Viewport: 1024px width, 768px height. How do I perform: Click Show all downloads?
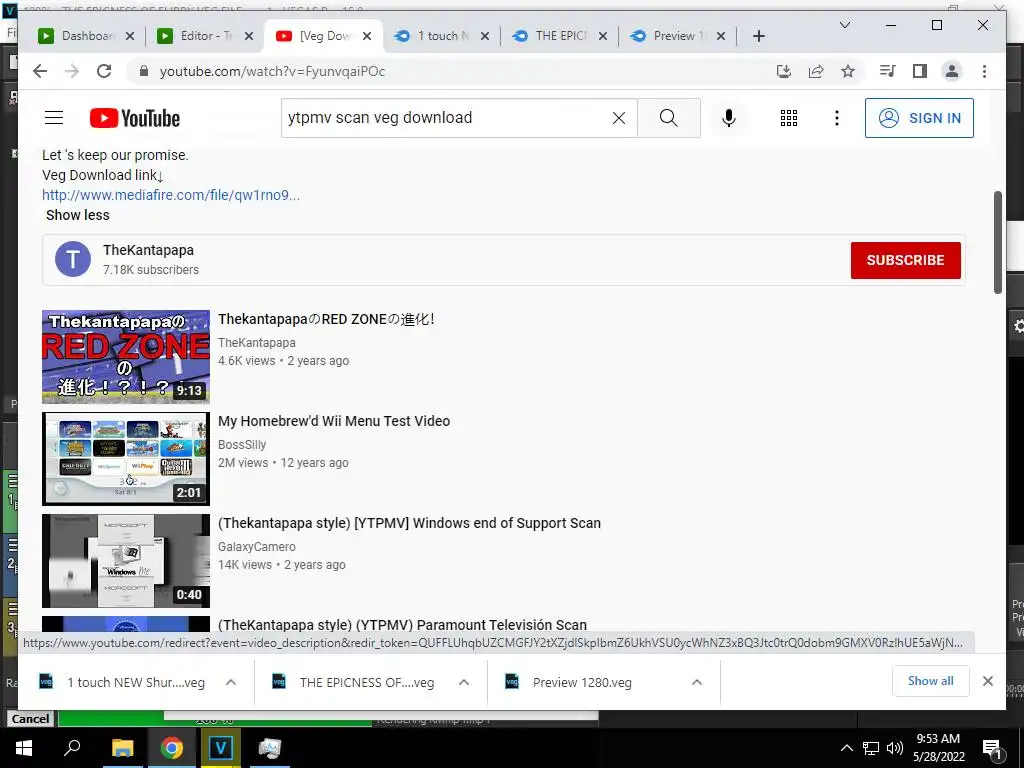(931, 681)
